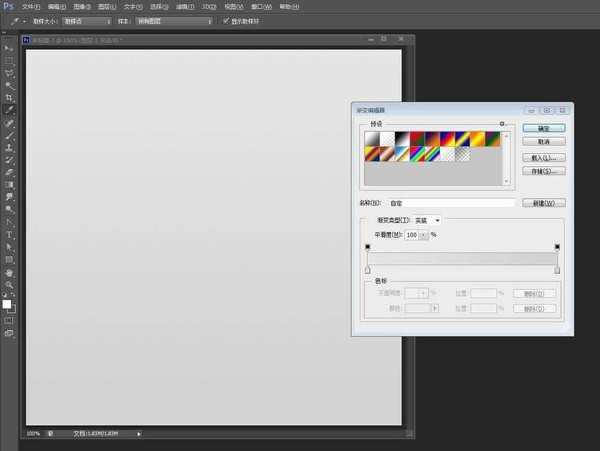Select the Eyedropper tool in the toolbar
Screen dimensions: 600x451
(x=10, y=110)
